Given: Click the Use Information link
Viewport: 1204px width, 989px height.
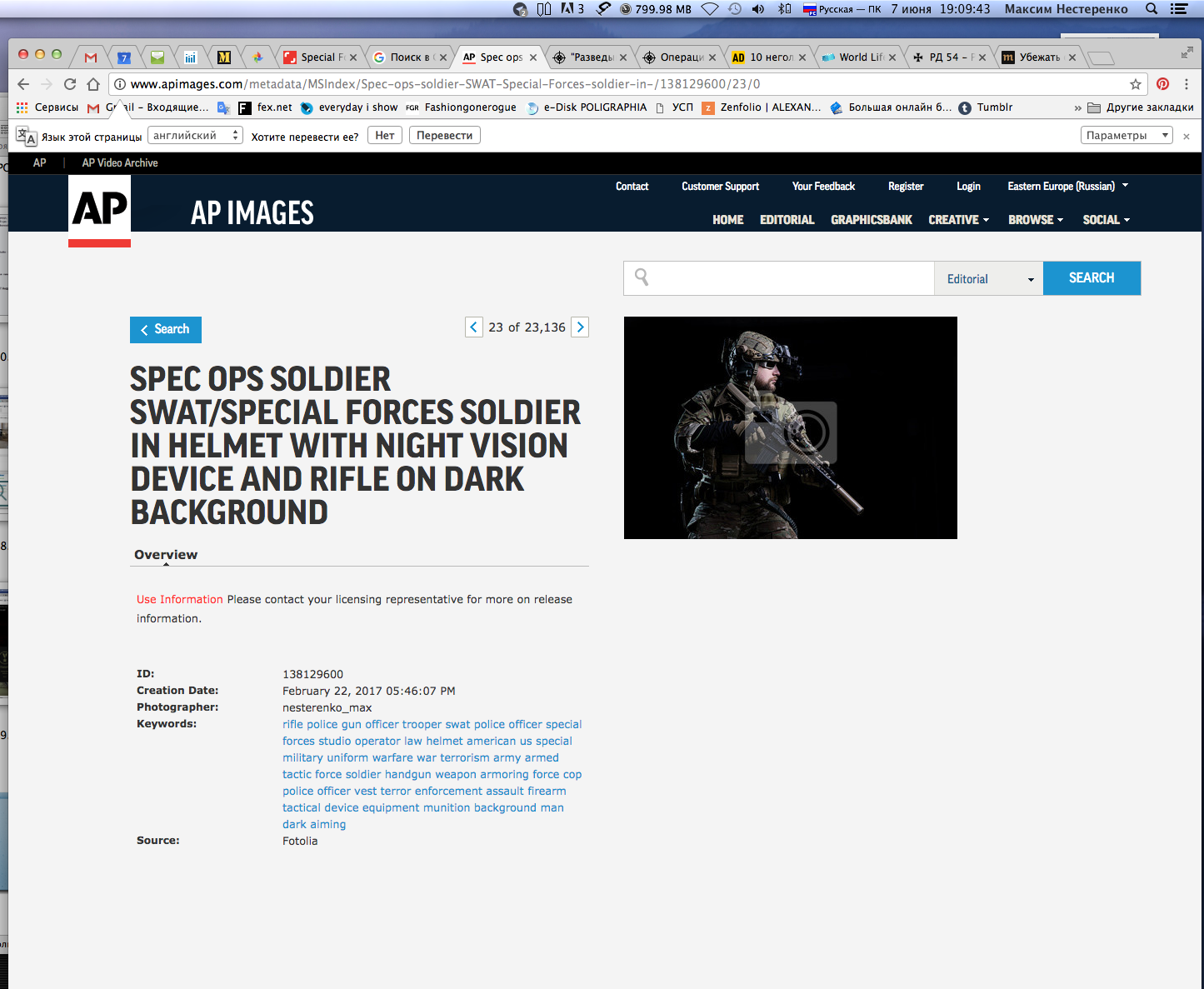Looking at the screenshot, I should coord(180,599).
